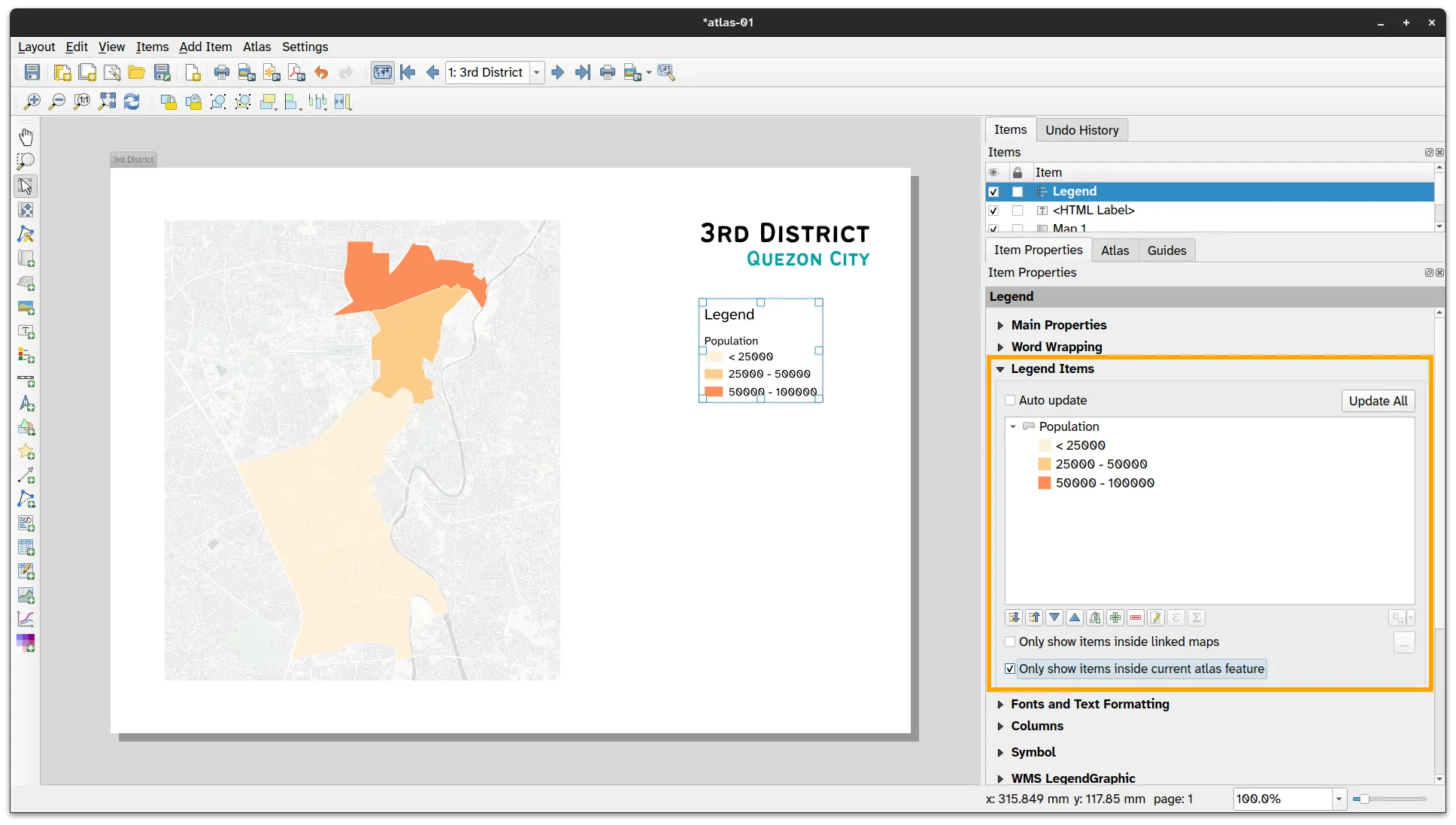Go to next atlas feature
1456x825 pixels.
[557, 72]
